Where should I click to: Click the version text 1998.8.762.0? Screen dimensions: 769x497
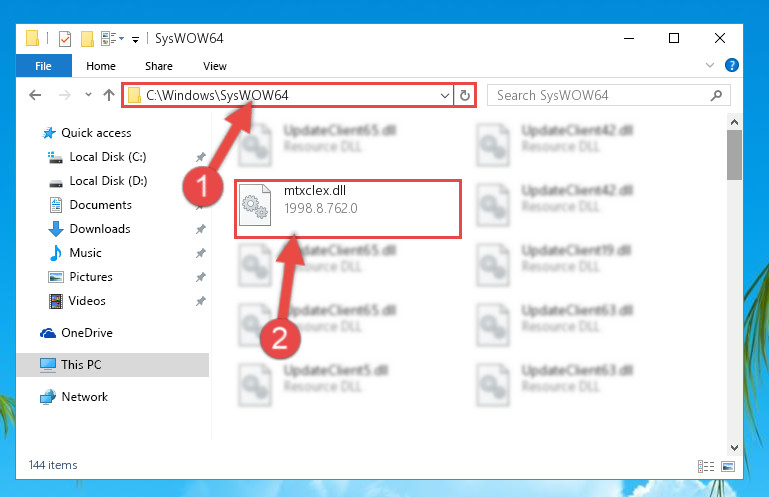coord(321,209)
